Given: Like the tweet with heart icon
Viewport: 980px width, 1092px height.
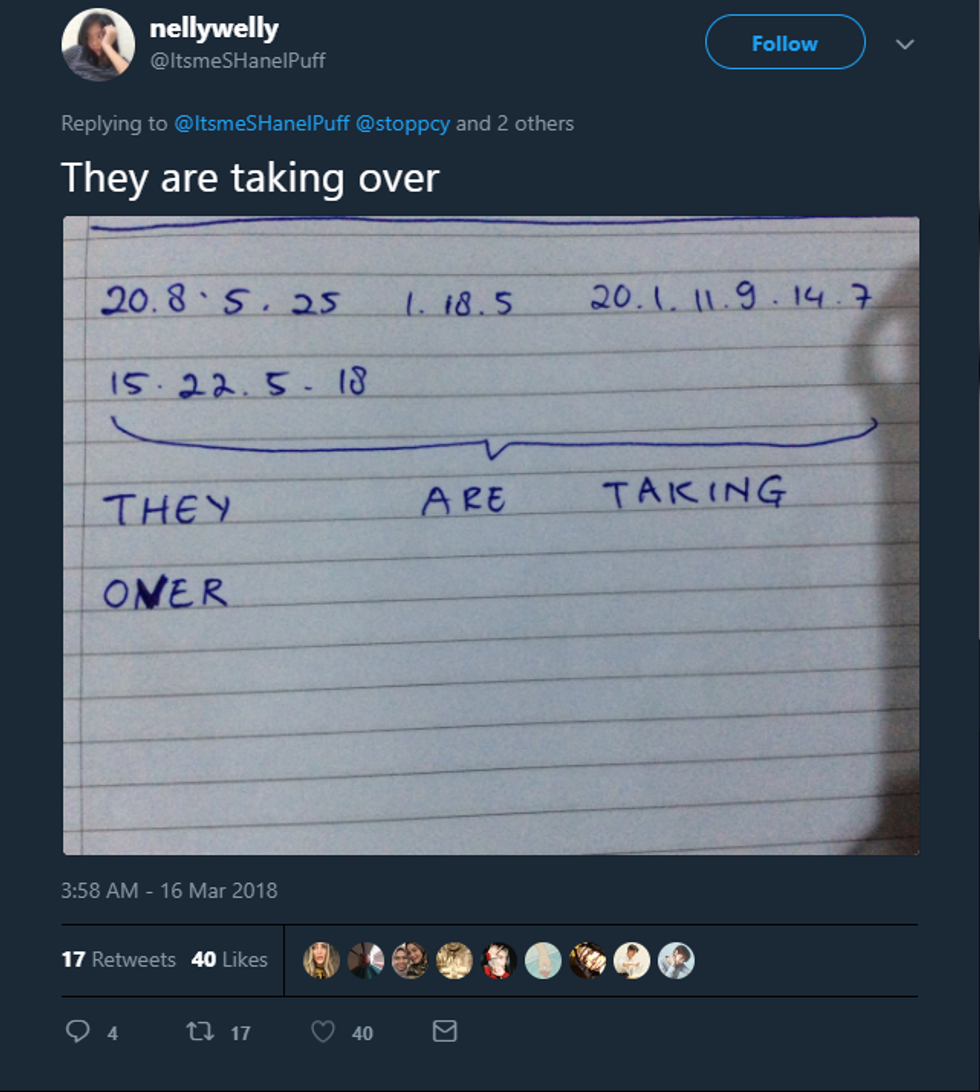Looking at the screenshot, I should 322,1031.
